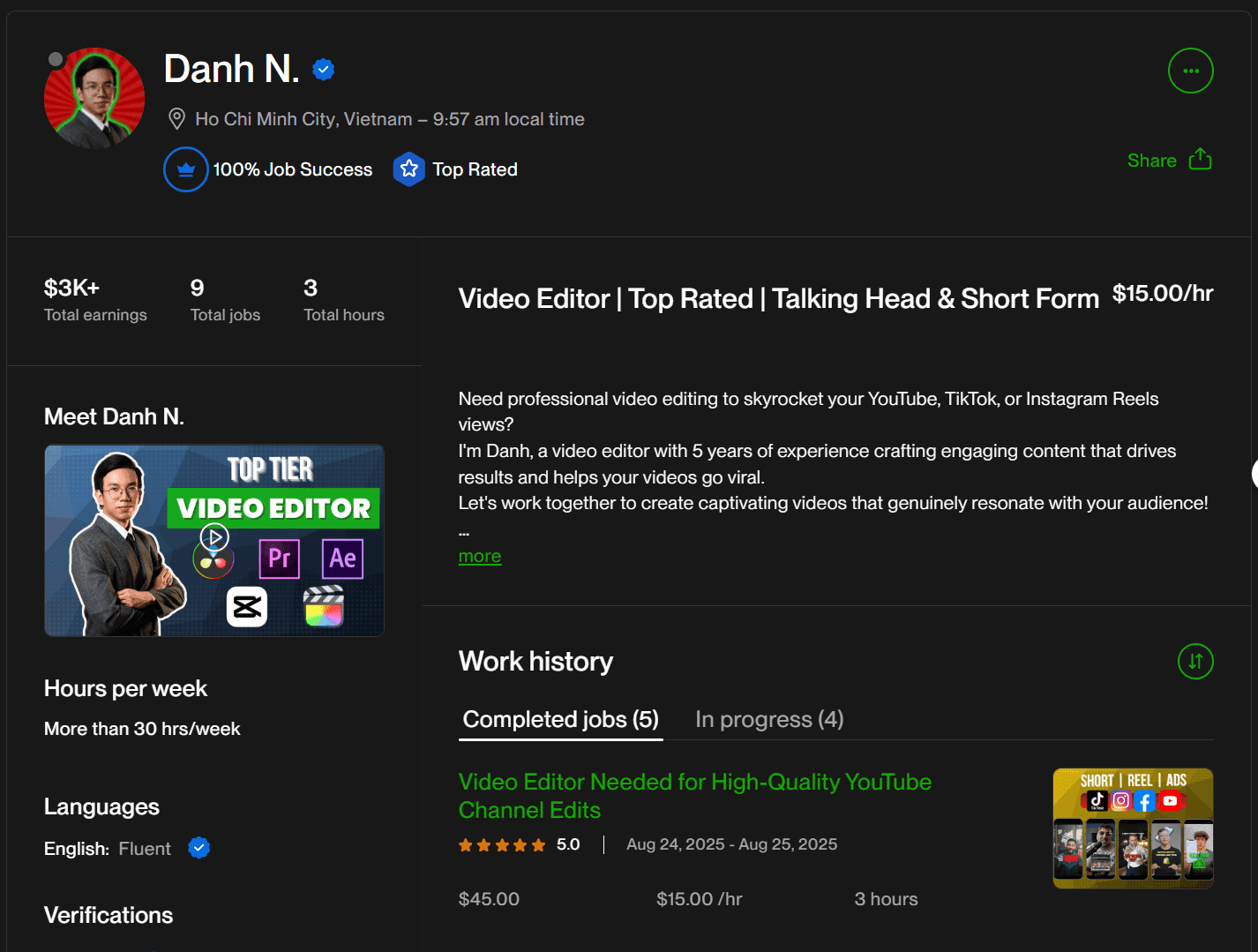Open the Short Reel Ads portfolio thumbnail
1258x952 pixels.
pos(1133,828)
